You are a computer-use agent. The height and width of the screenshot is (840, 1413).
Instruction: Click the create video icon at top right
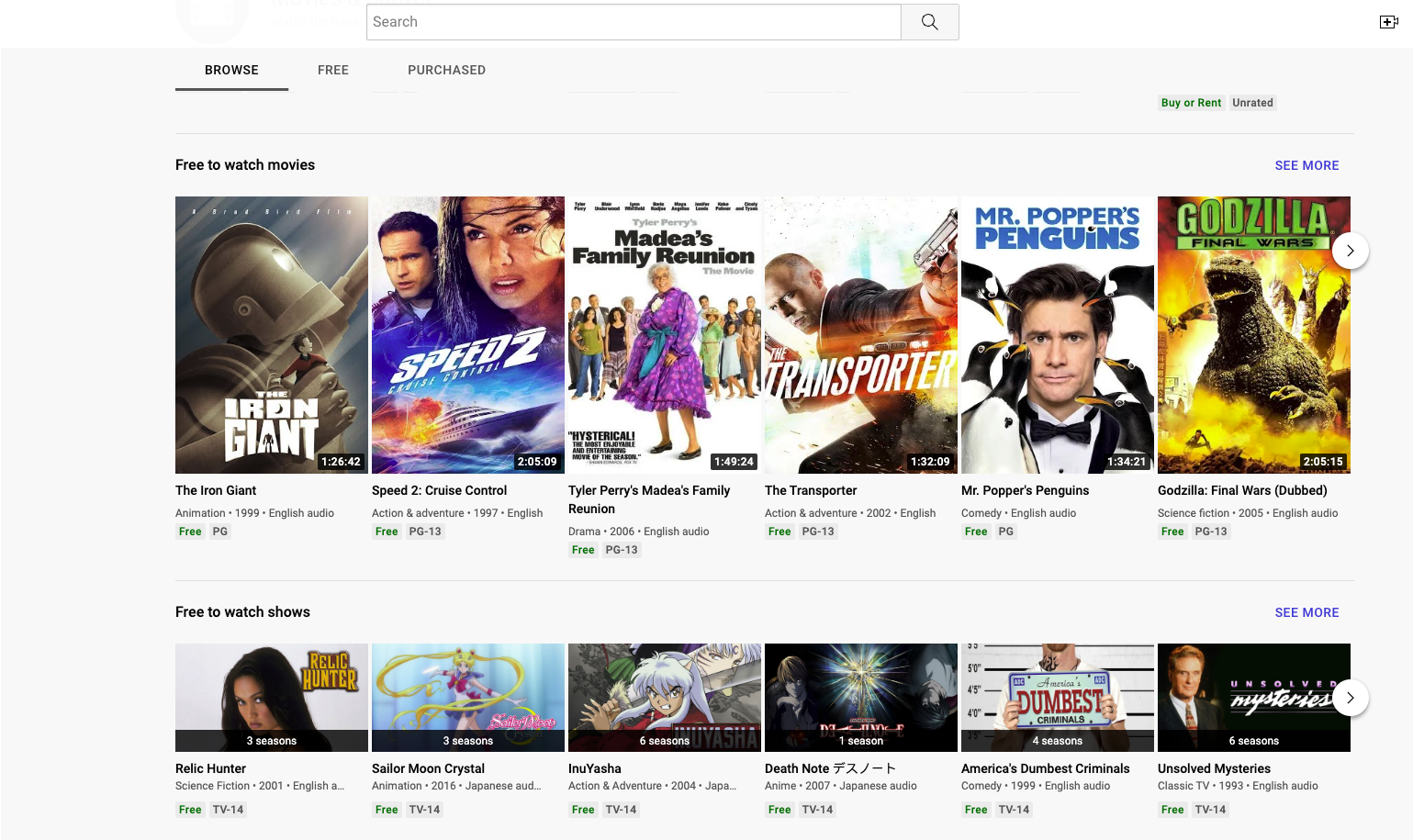point(1388,22)
